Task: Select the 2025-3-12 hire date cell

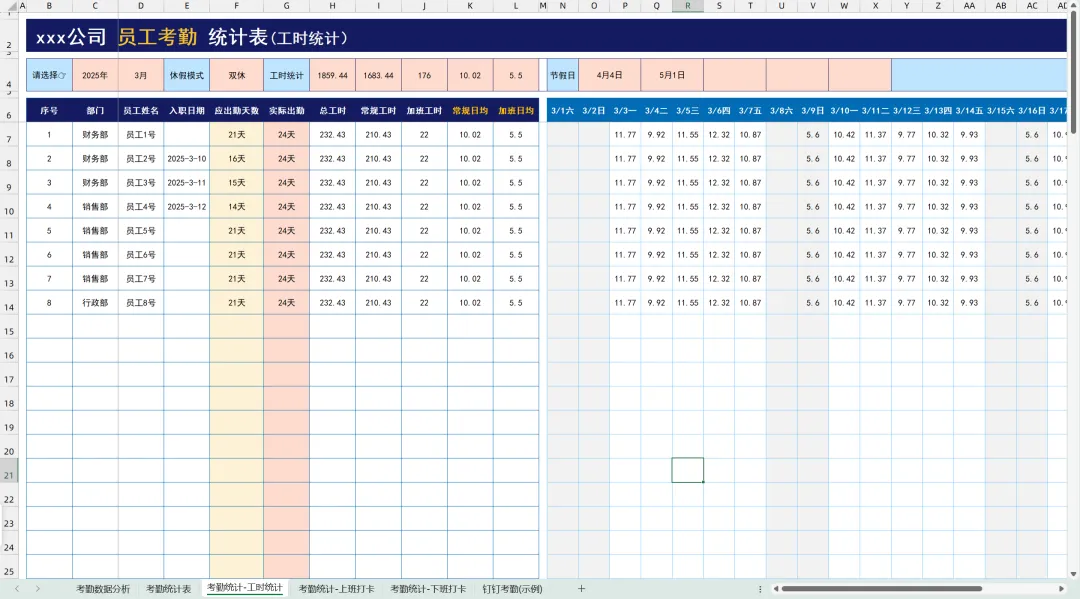Action: click(187, 207)
